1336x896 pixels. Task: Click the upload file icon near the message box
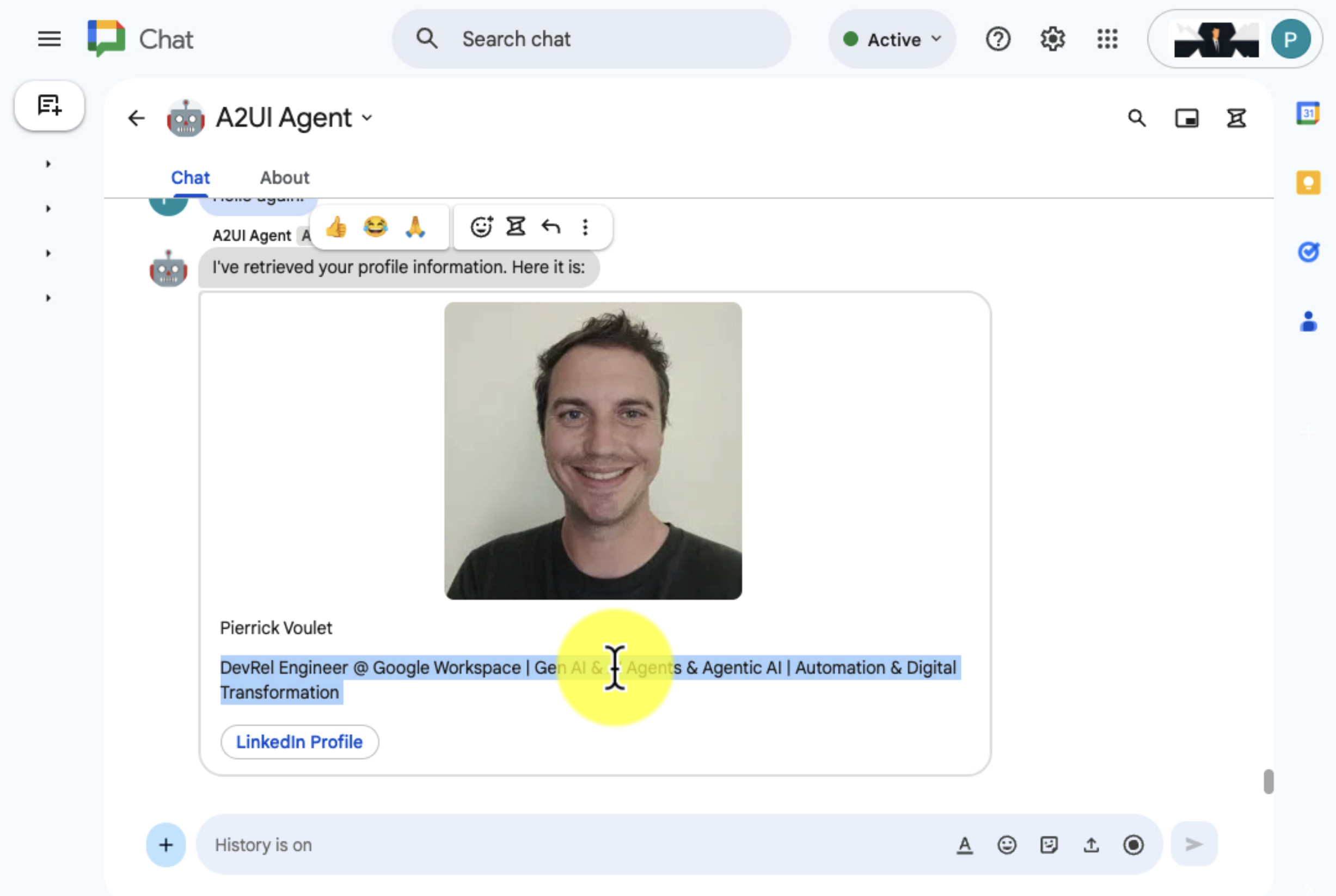pyautogui.click(x=1092, y=845)
